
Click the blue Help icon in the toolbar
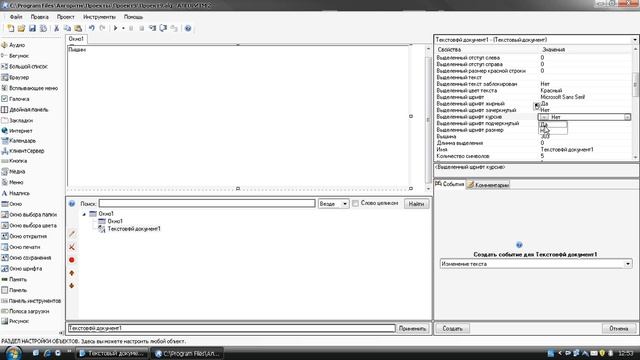(x=188, y=28)
